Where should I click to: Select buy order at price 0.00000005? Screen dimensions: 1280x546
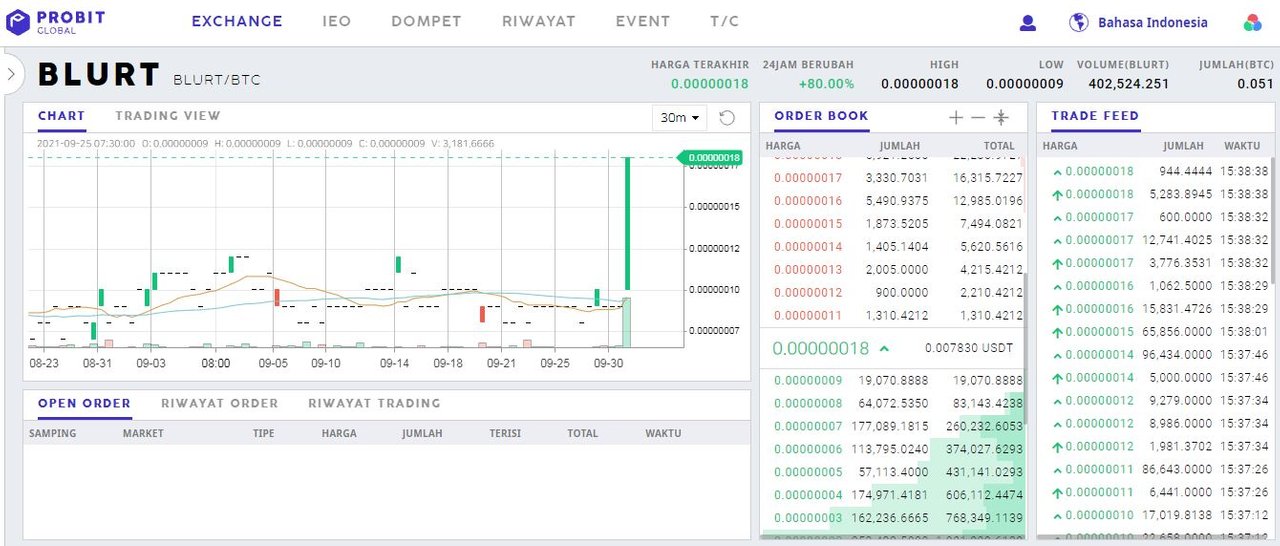pyautogui.click(x=892, y=473)
